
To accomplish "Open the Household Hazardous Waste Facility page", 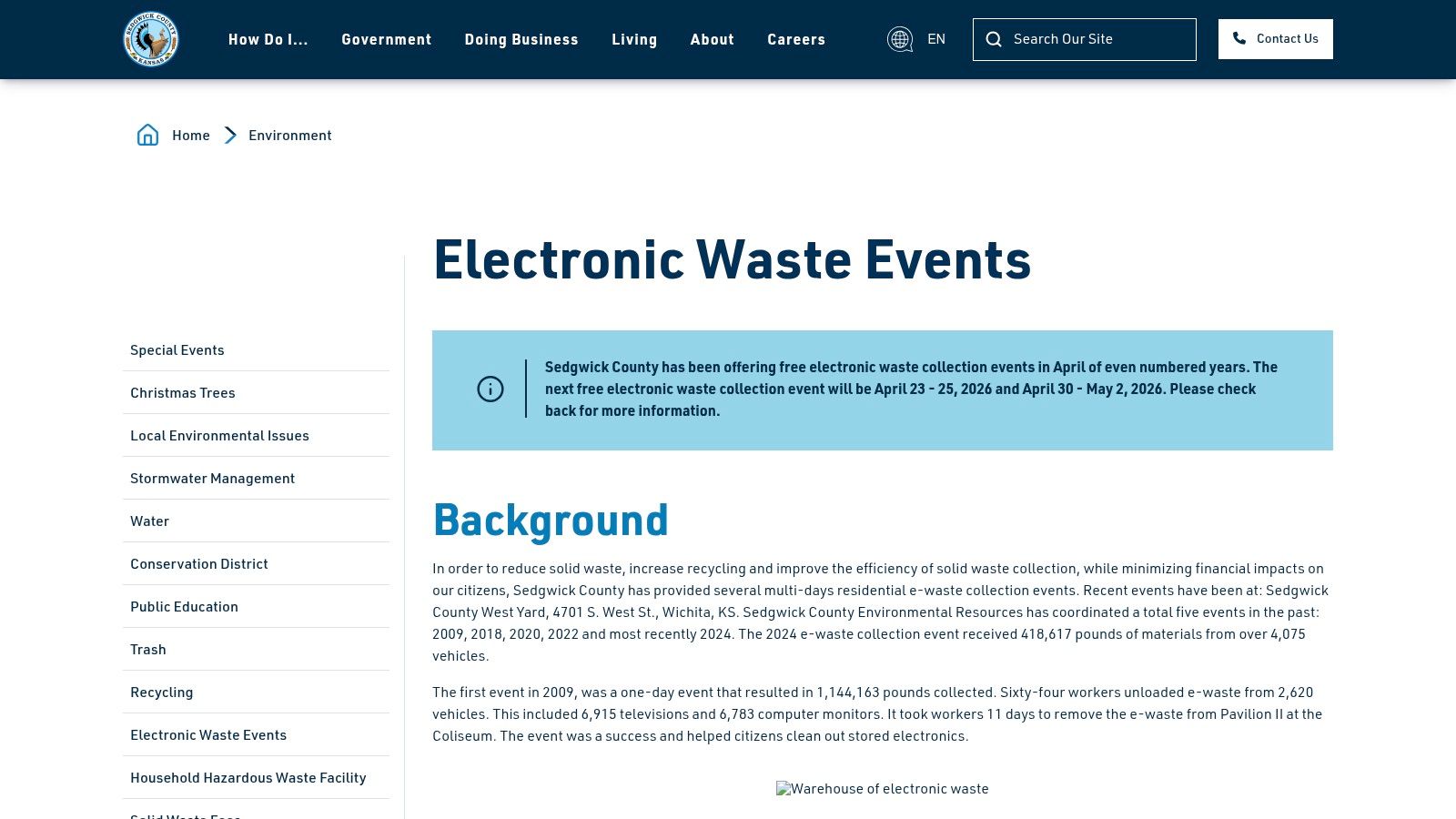I will [248, 777].
